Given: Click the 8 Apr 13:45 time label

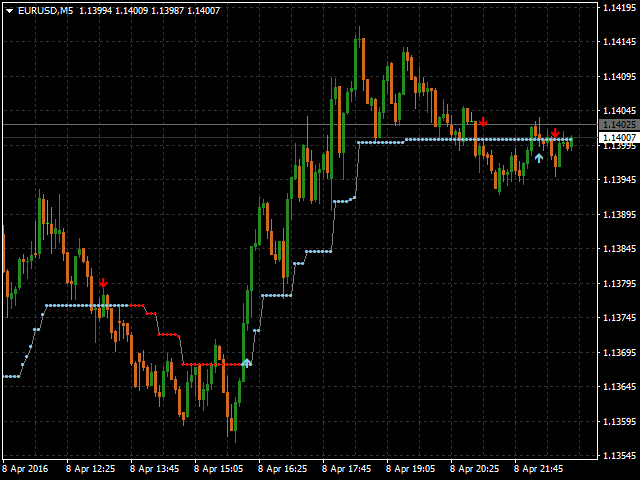Looking at the screenshot, I should 155,469.
